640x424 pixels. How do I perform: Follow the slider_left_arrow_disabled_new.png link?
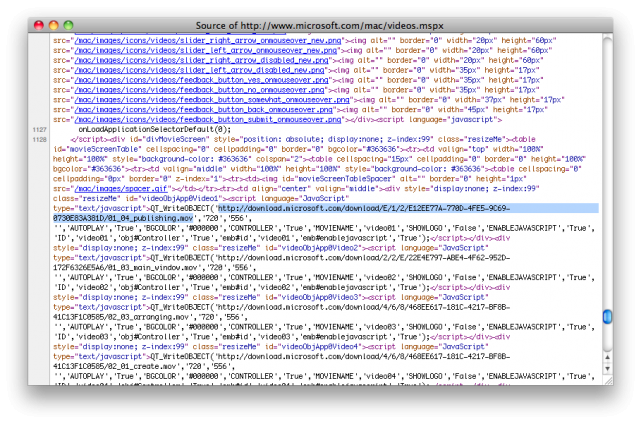pos(199,70)
